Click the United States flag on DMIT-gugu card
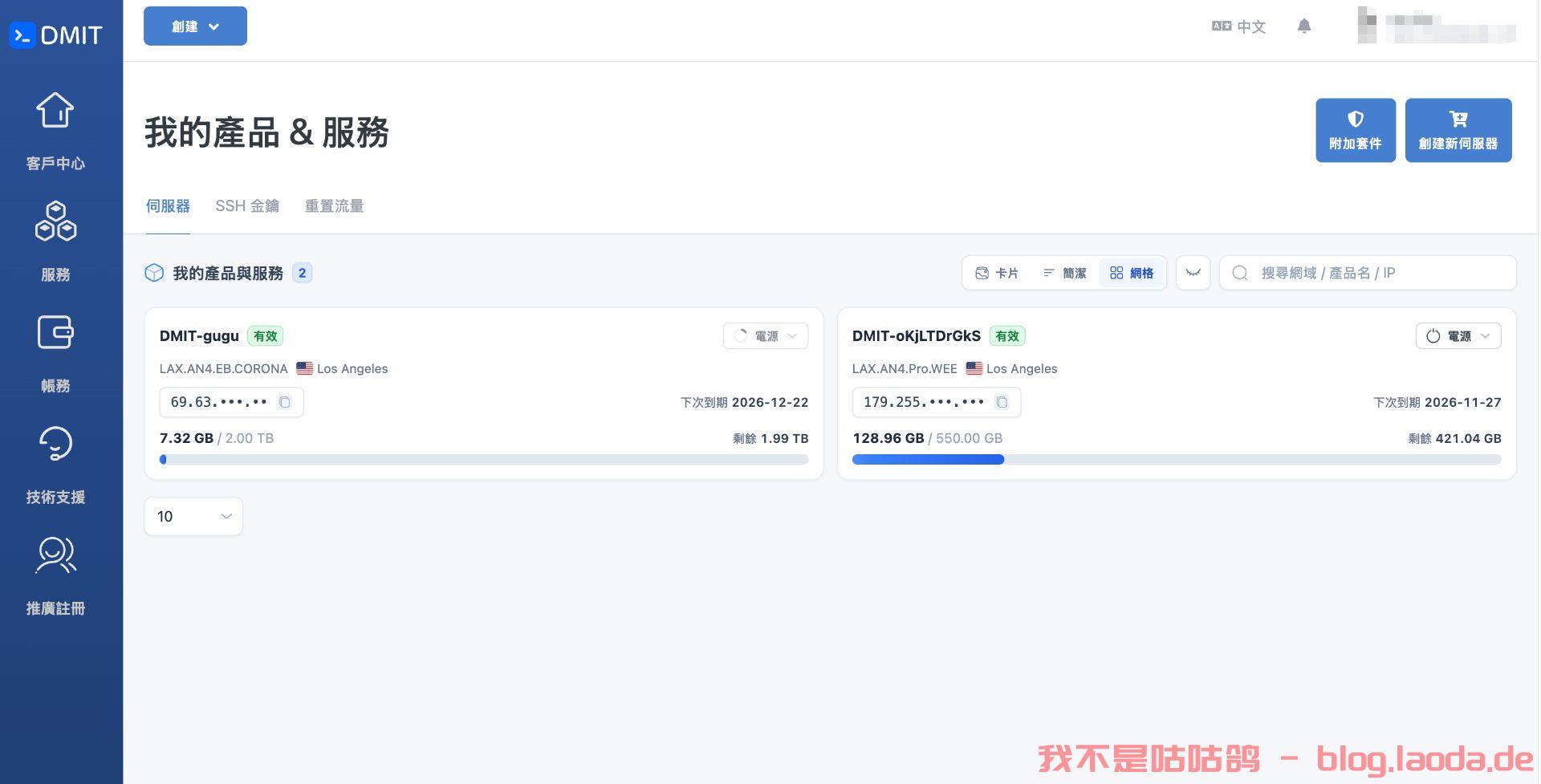 (x=304, y=368)
